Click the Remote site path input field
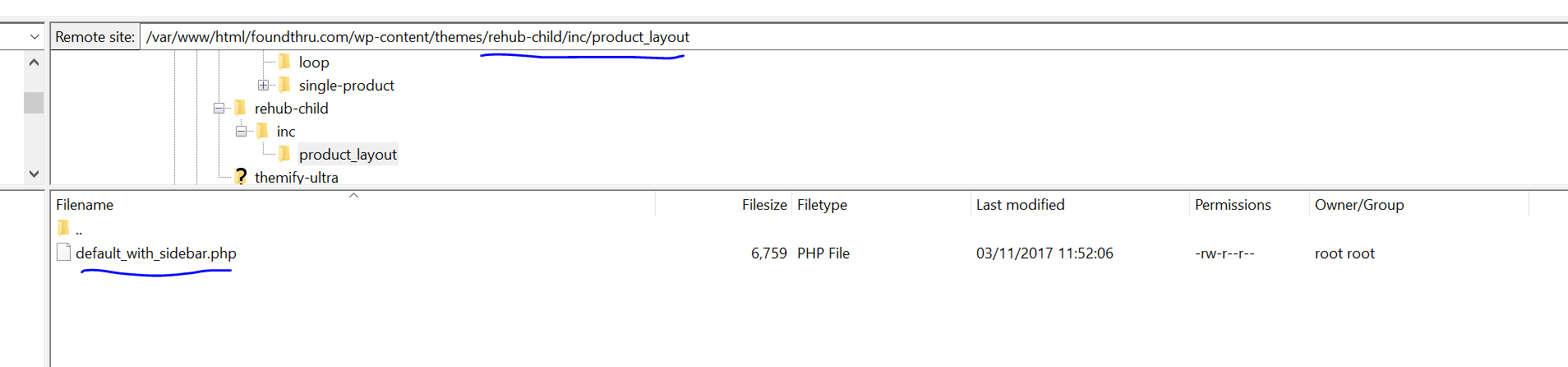This screenshot has width=1568, height=367. click(853, 37)
